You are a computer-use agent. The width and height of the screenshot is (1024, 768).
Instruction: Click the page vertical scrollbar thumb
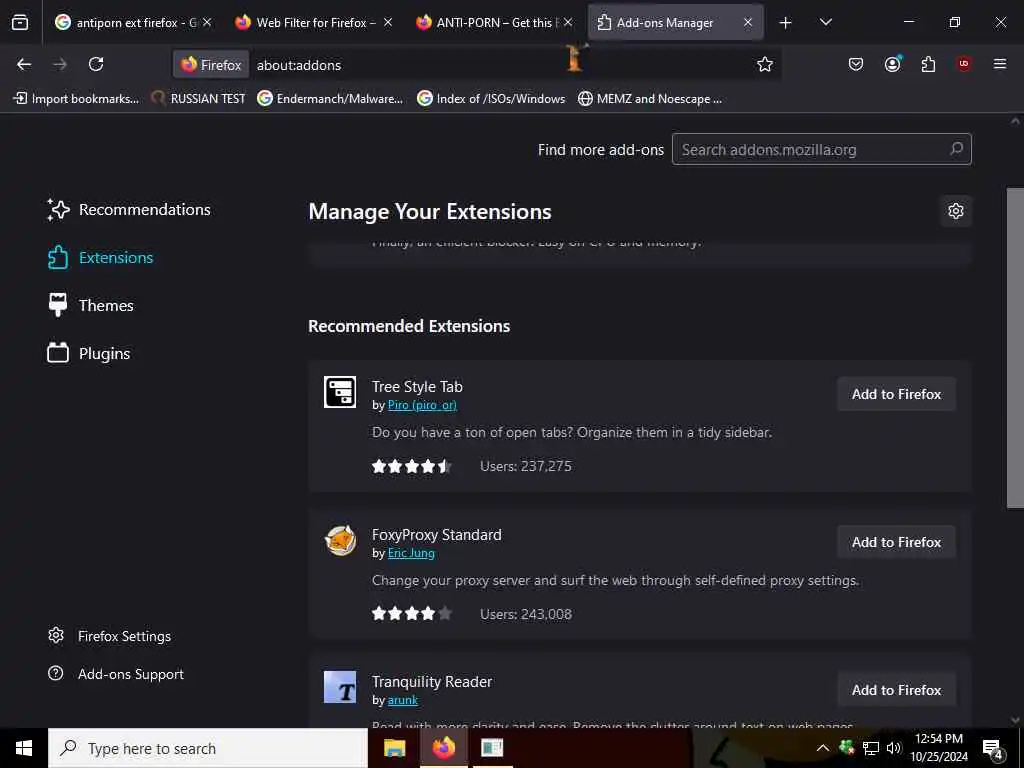coord(1015,347)
